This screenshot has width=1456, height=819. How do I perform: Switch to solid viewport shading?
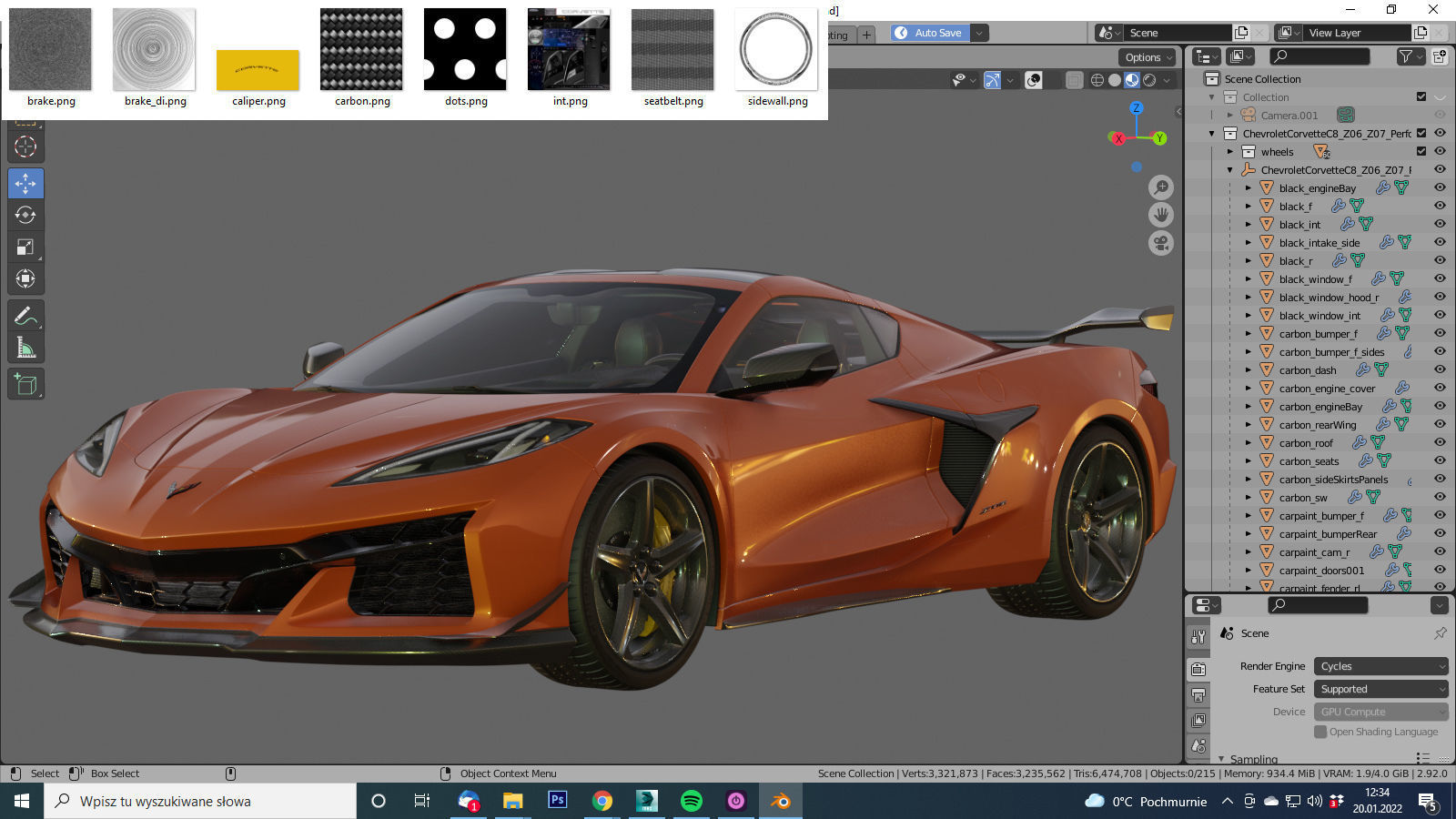coord(1115,80)
